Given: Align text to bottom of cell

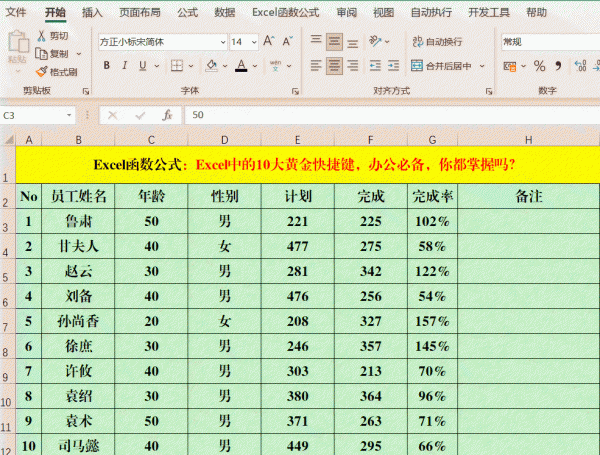Looking at the screenshot, I should point(353,44).
